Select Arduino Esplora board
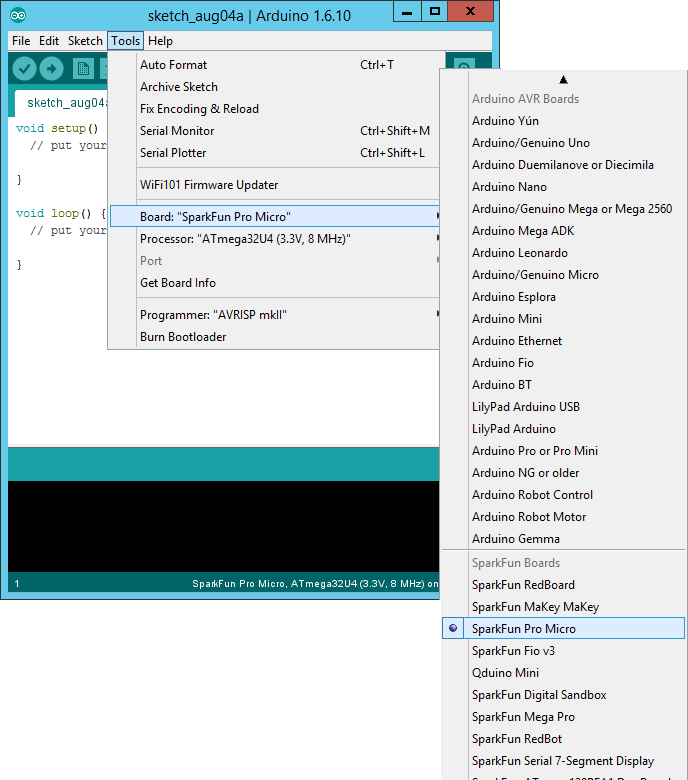 (x=563, y=296)
